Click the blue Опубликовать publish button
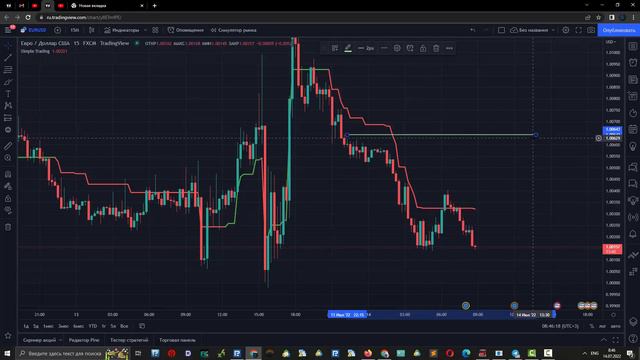 point(618,30)
